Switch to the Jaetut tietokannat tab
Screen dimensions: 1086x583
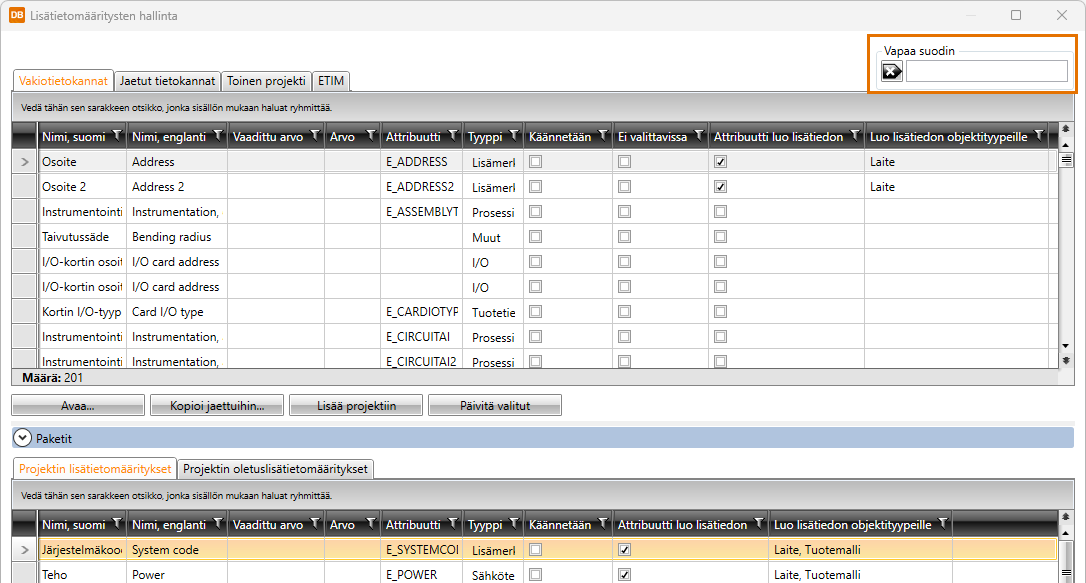pyautogui.click(x=167, y=81)
